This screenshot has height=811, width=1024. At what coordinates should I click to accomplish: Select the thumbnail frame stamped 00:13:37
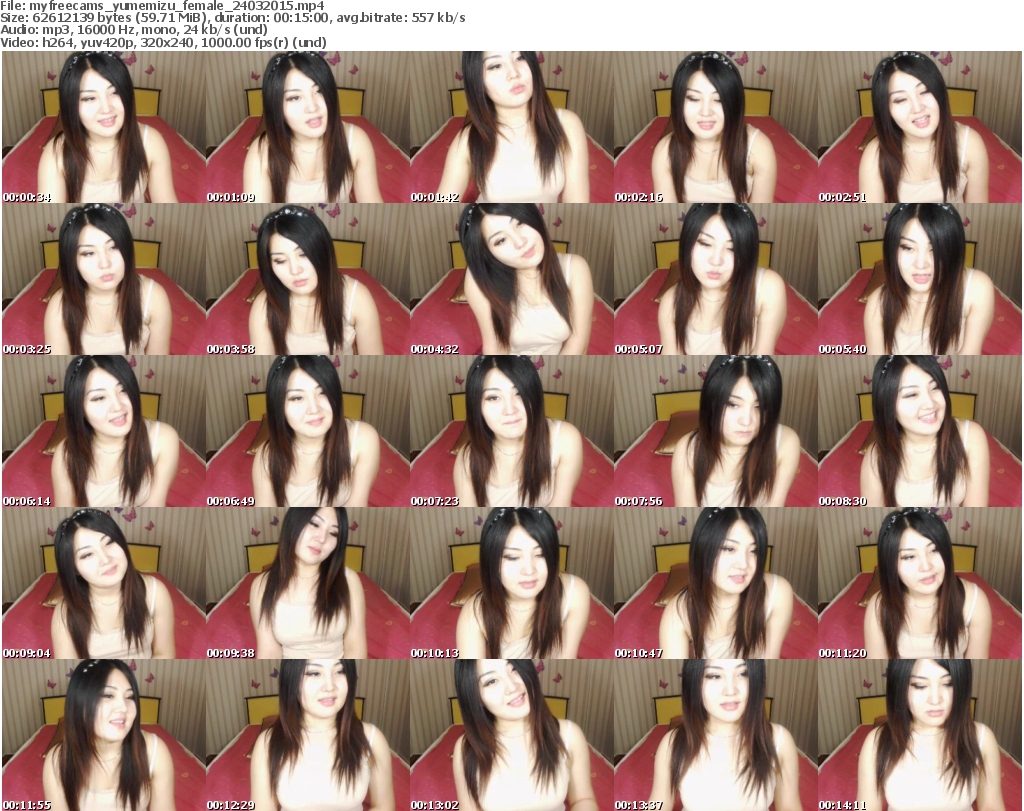716,735
